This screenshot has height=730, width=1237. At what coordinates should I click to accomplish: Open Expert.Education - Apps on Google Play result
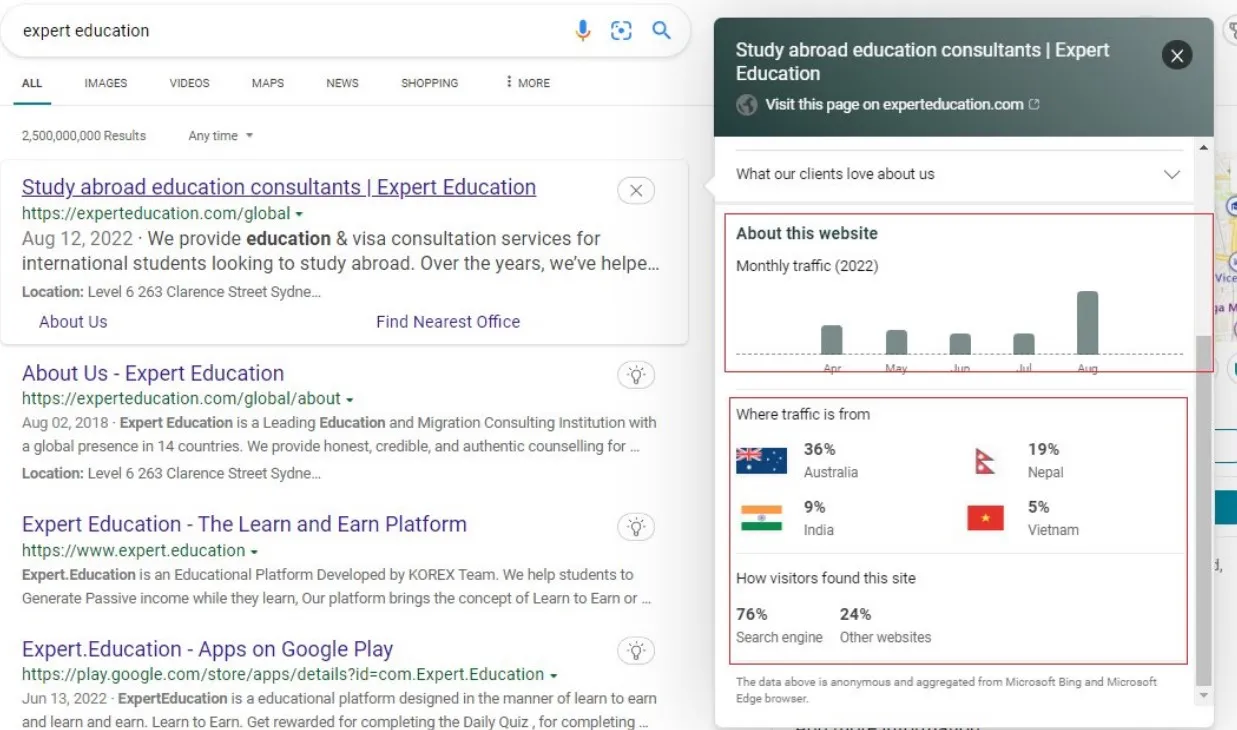[x=207, y=649]
